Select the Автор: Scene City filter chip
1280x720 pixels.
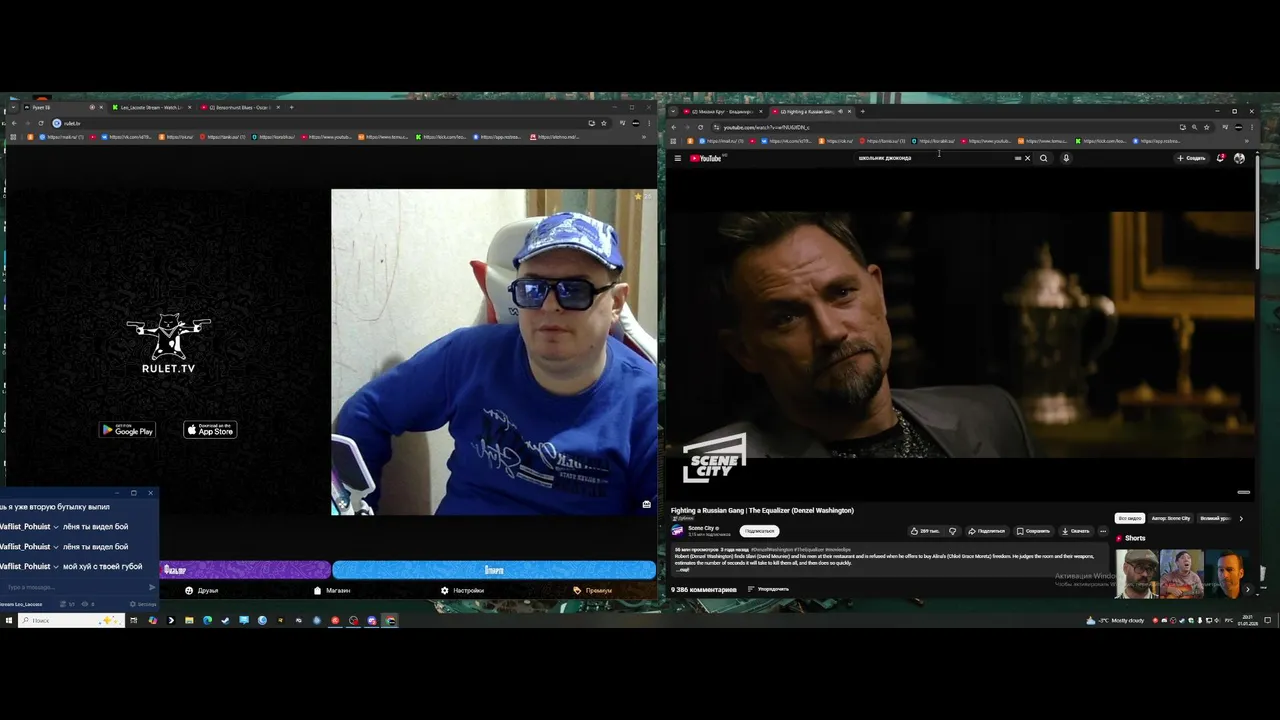[x=1171, y=518]
